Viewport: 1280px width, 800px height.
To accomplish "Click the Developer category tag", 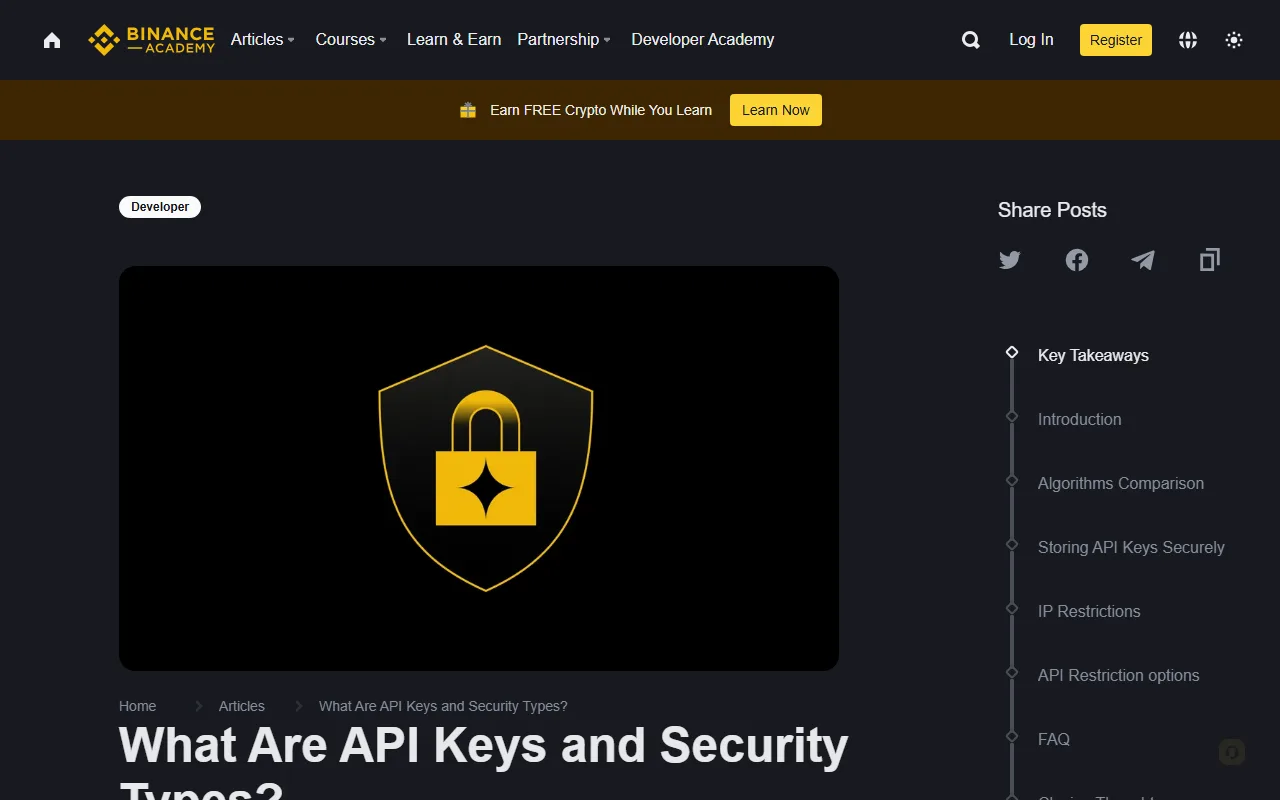I will point(160,207).
